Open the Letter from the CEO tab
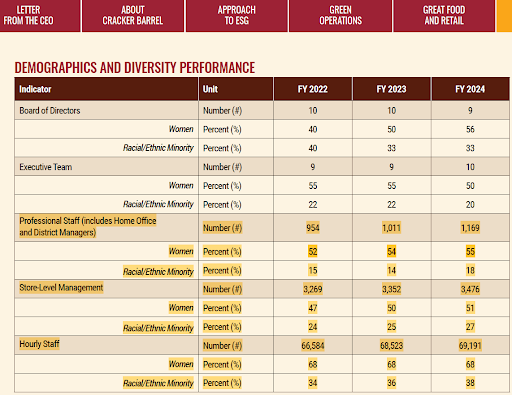 click(40, 16)
